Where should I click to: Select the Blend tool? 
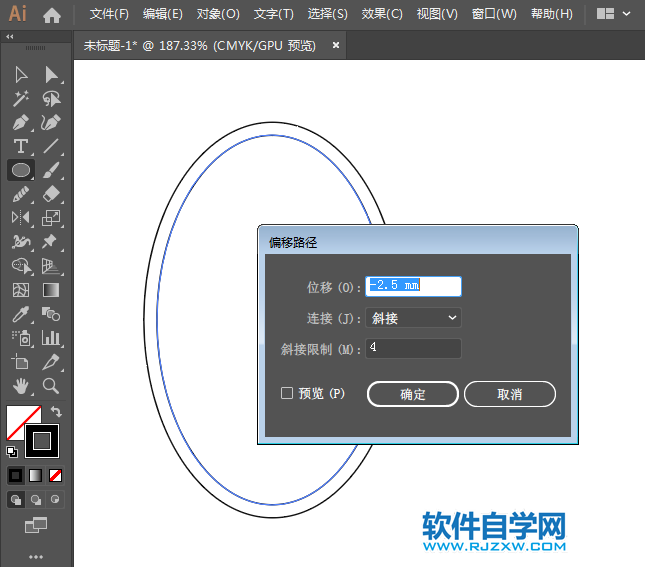[x=51, y=314]
